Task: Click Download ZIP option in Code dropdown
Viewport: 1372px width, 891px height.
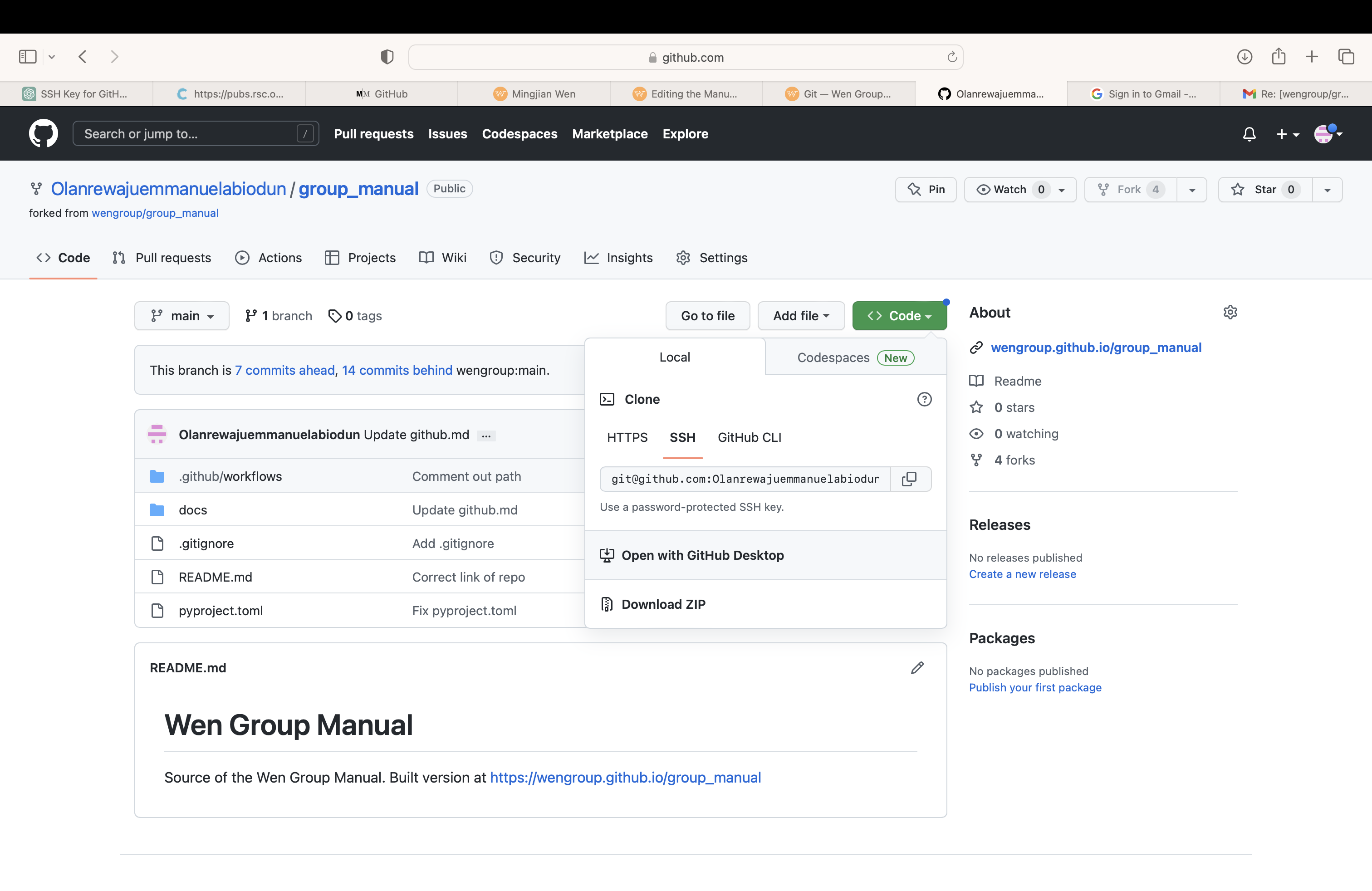Action: click(x=663, y=604)
